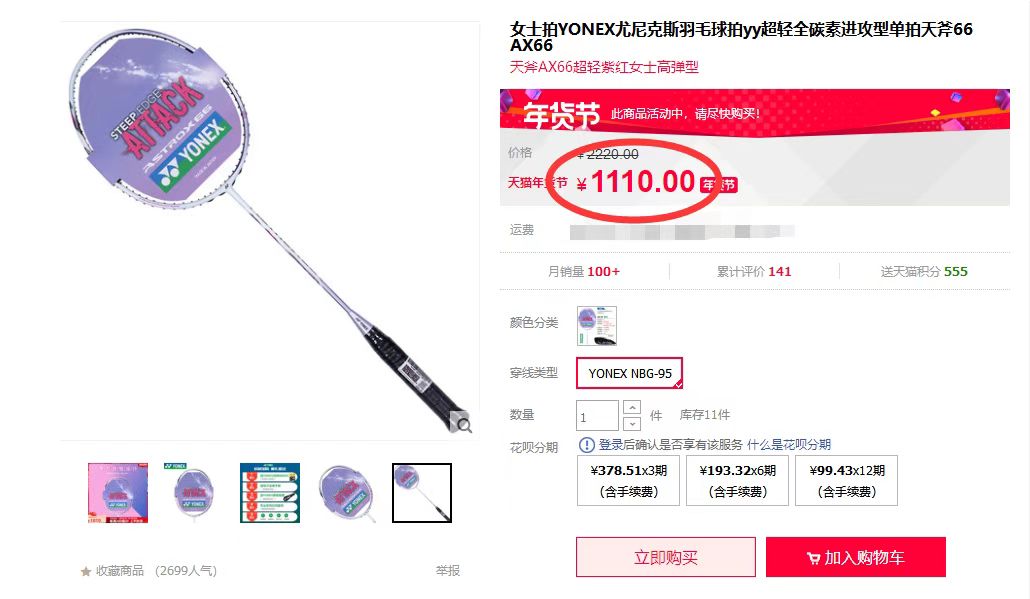The image size is (1030, 599).
Task: Open the 累计评价 141 reviews tab
Action: point(754,271)
